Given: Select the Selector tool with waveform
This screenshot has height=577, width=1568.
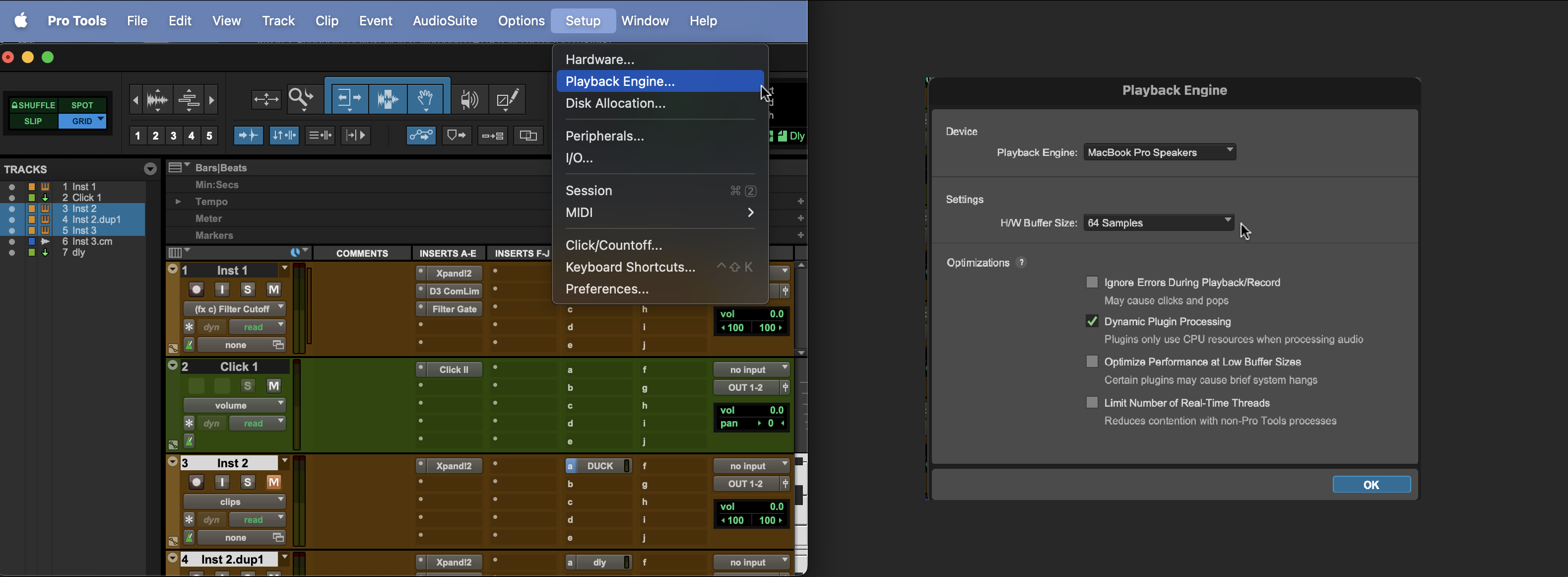Looking at the screenshot, I should [x=388, y=99].
